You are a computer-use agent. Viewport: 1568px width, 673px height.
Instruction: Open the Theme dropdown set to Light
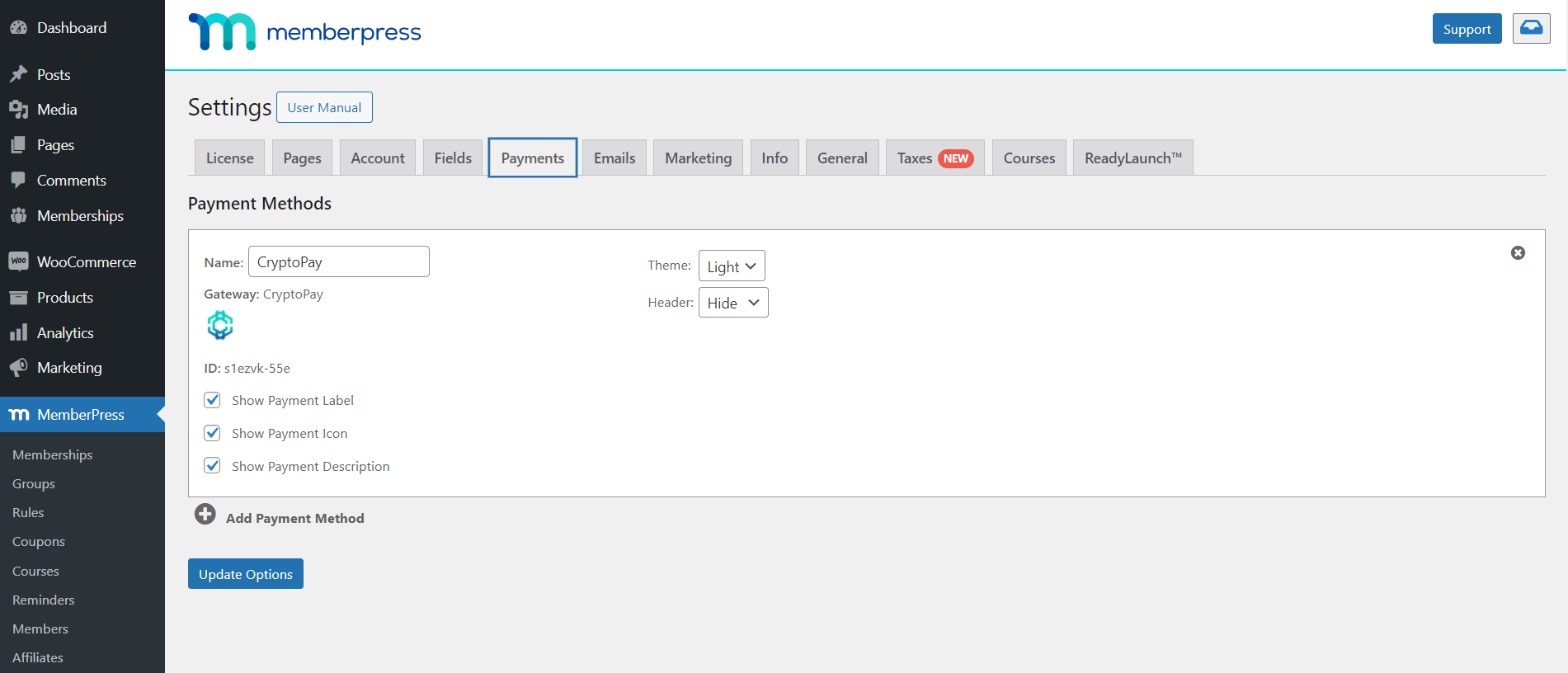pyautogui.click(x=732, y=266)
